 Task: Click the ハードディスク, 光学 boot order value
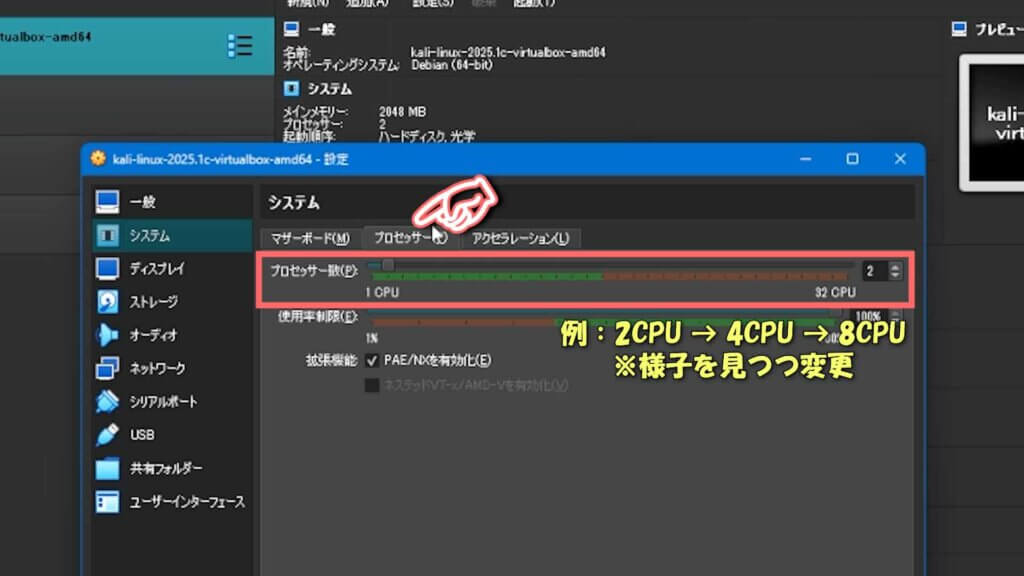(x=427, y=136)
